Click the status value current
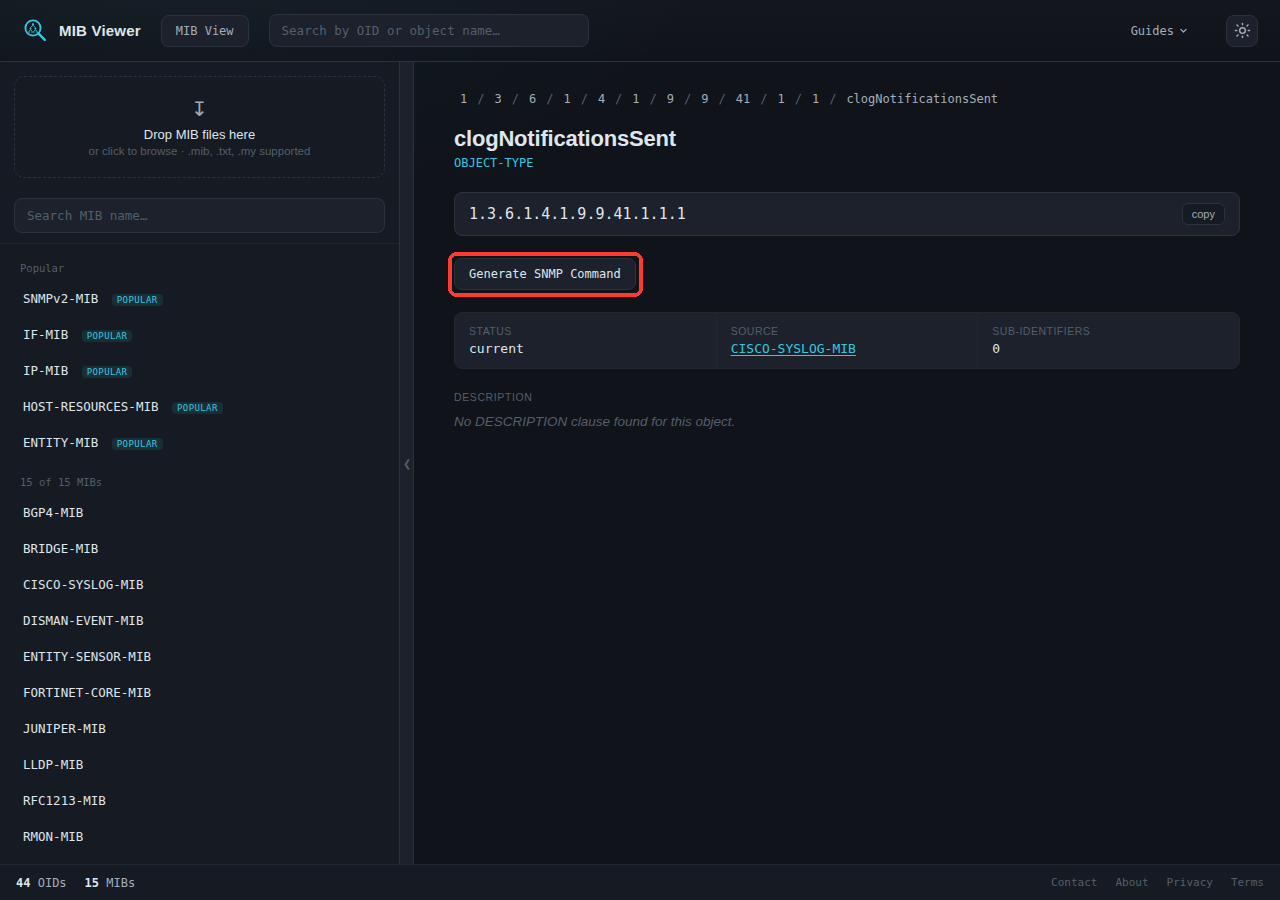 (x=496, y=349)
